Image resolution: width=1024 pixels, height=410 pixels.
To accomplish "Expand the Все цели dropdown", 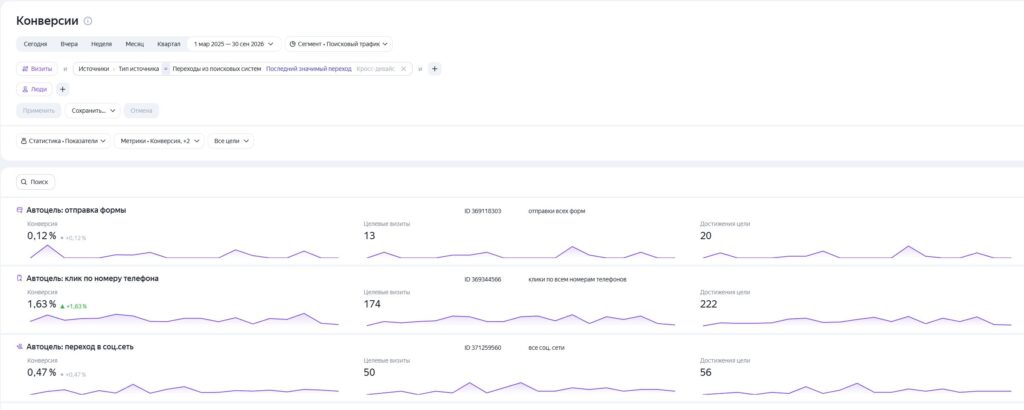I will pyautogui.click(x=231, y=141).
